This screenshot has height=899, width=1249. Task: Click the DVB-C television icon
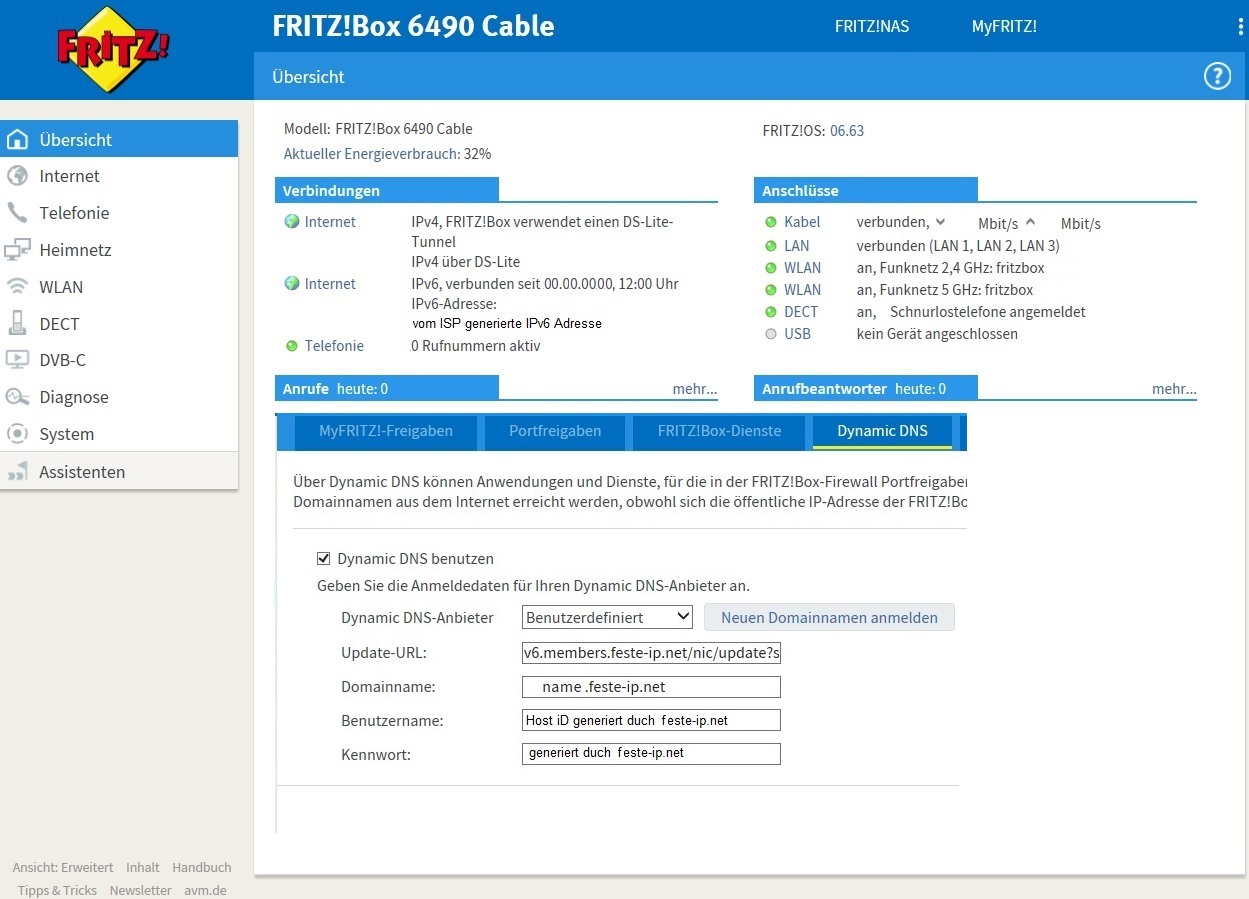[x=17, y=360]
